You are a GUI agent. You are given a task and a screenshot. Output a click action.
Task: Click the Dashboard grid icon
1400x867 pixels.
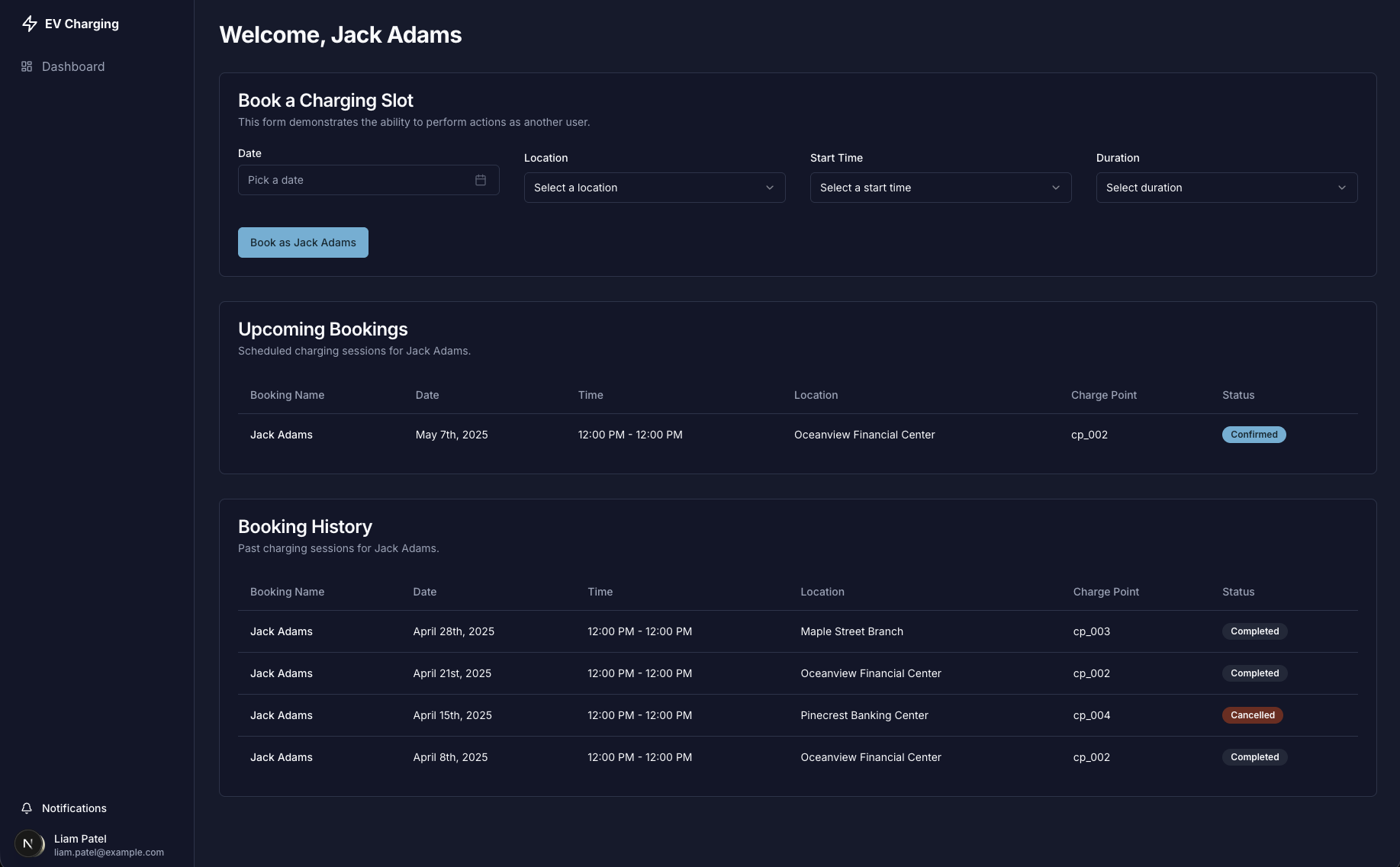27,67
